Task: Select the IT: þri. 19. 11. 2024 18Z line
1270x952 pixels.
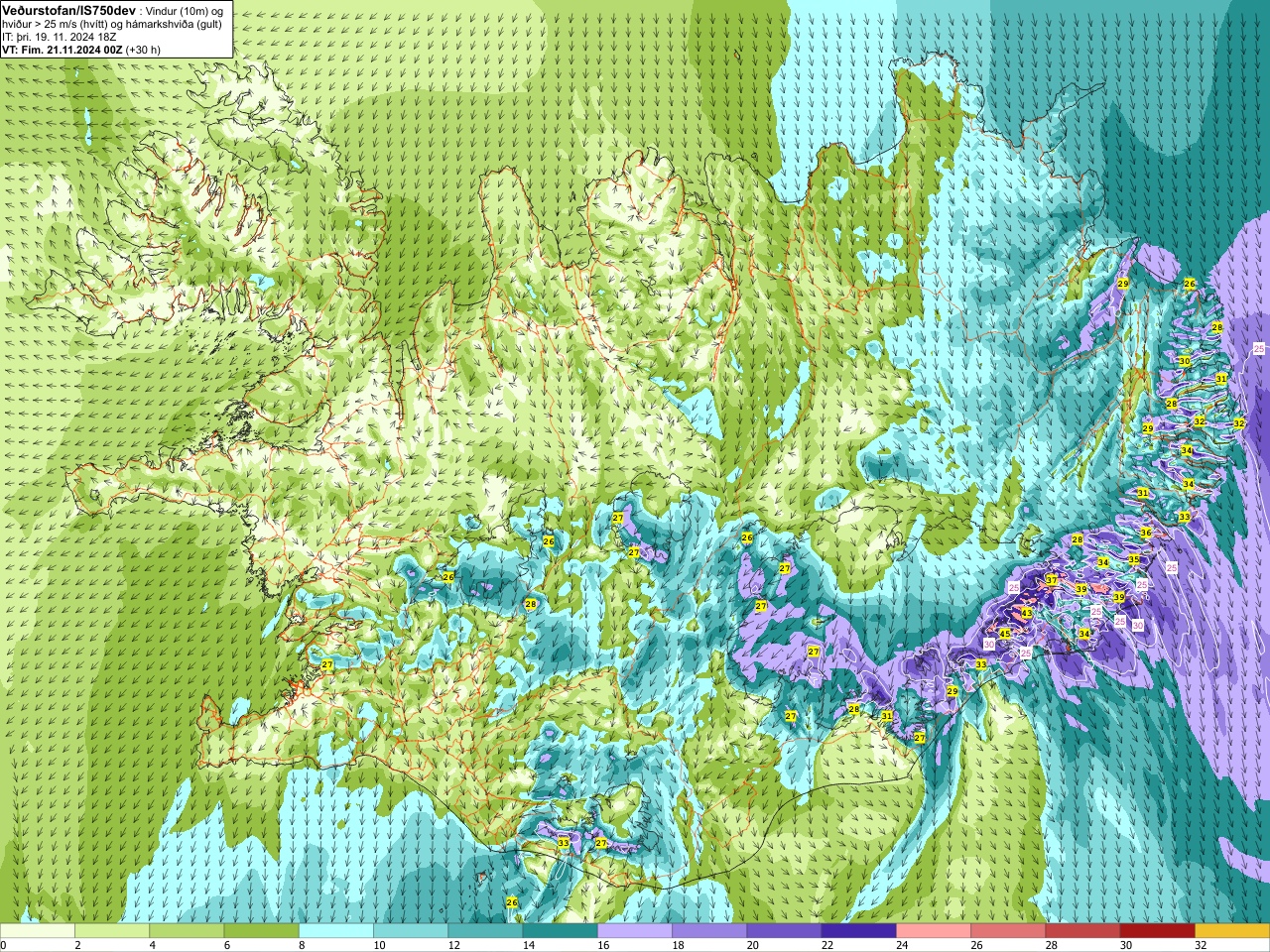Action: [x=60, y=36]
